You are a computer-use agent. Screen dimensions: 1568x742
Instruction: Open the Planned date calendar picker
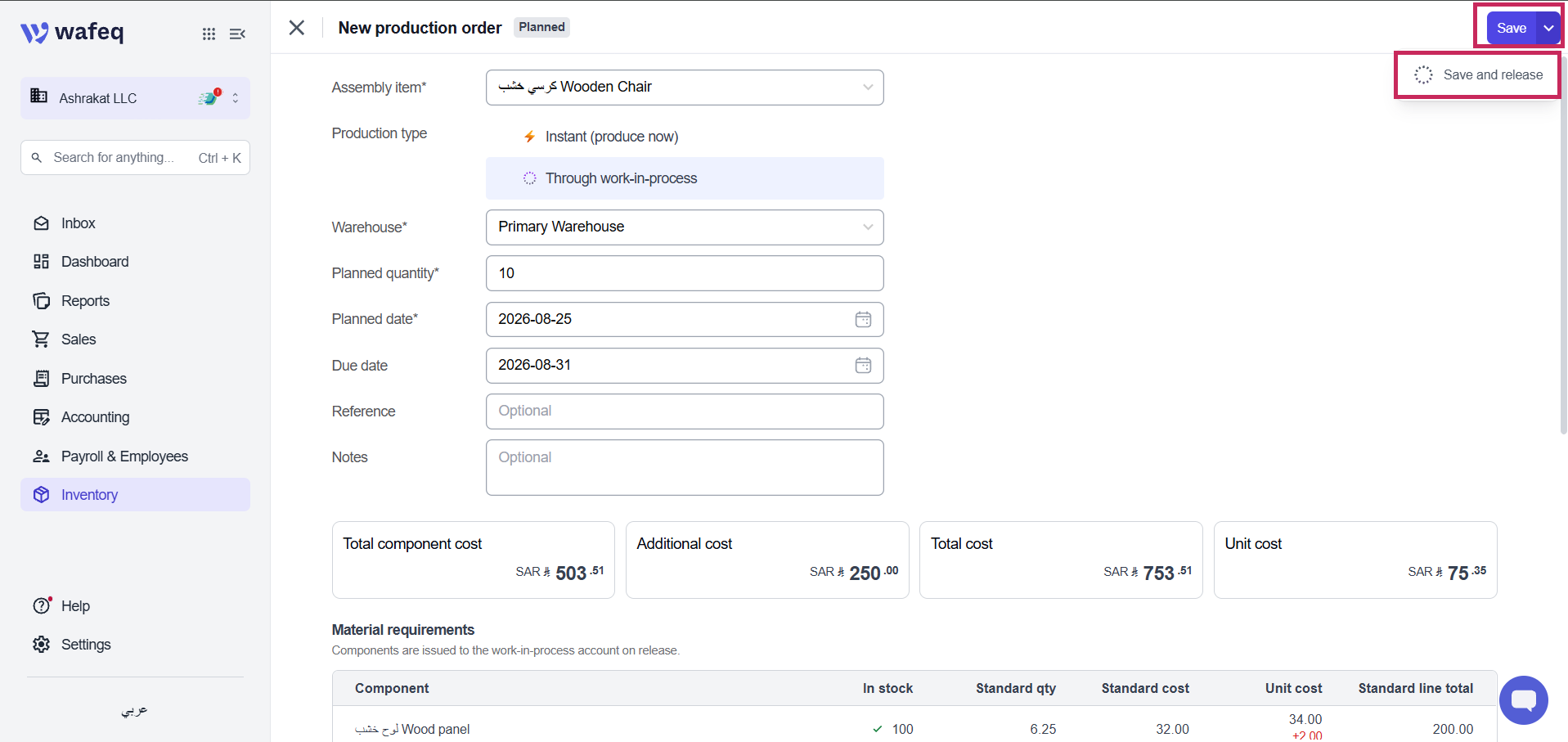click(863, 319)
